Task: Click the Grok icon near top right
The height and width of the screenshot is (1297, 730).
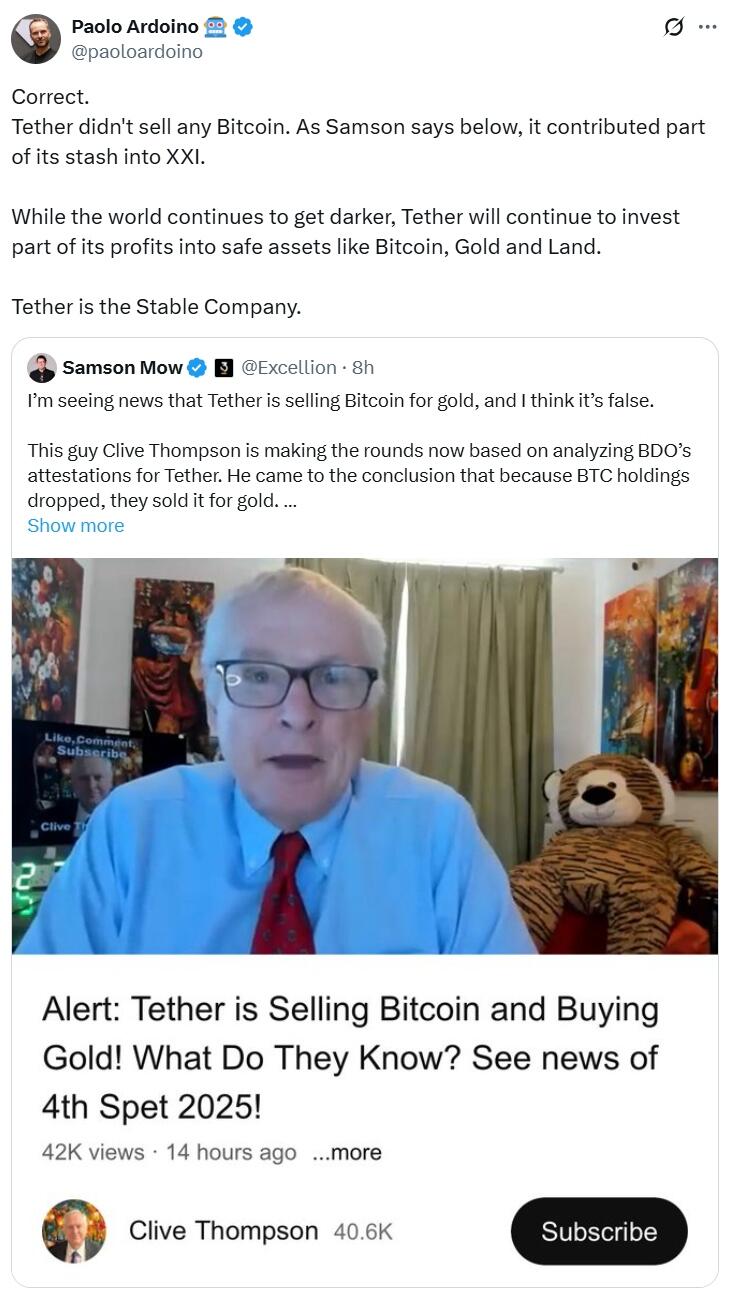Action: pos(674,27)
